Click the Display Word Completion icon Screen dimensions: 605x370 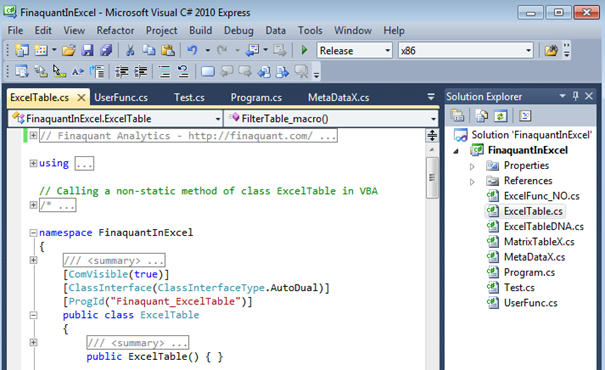point(78,71)
